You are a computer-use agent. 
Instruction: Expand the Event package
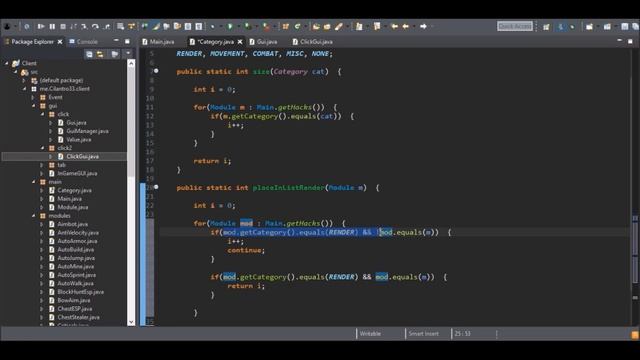click(x=33, y=97)
